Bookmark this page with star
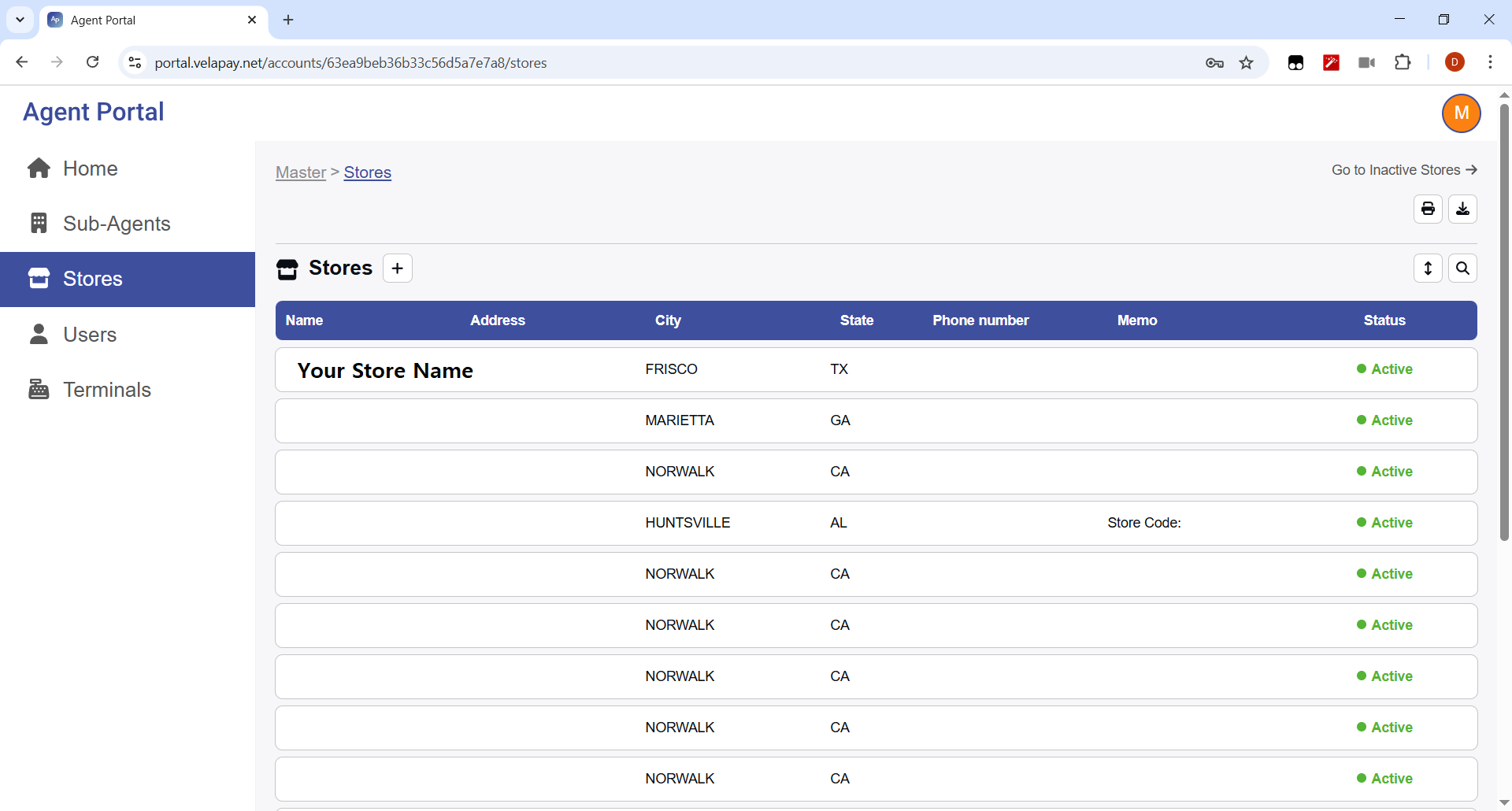This screenshot has width=1512, height=811. pyautogui.click(x=1246, y=63)
